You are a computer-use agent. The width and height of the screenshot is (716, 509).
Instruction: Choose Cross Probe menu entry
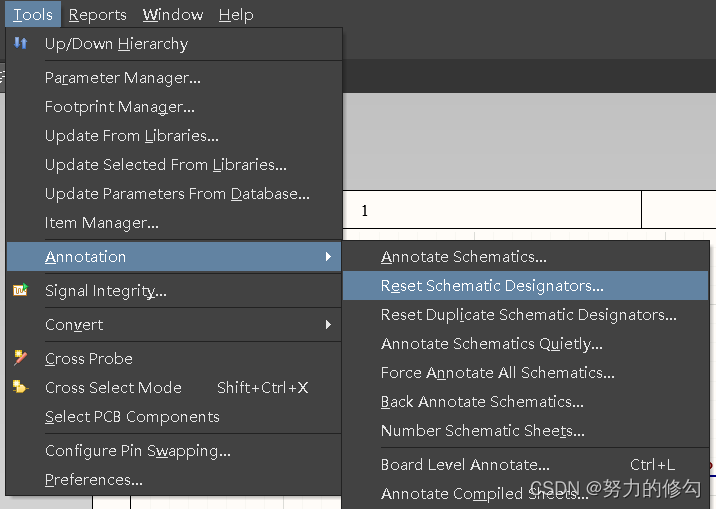coord(174,359)
